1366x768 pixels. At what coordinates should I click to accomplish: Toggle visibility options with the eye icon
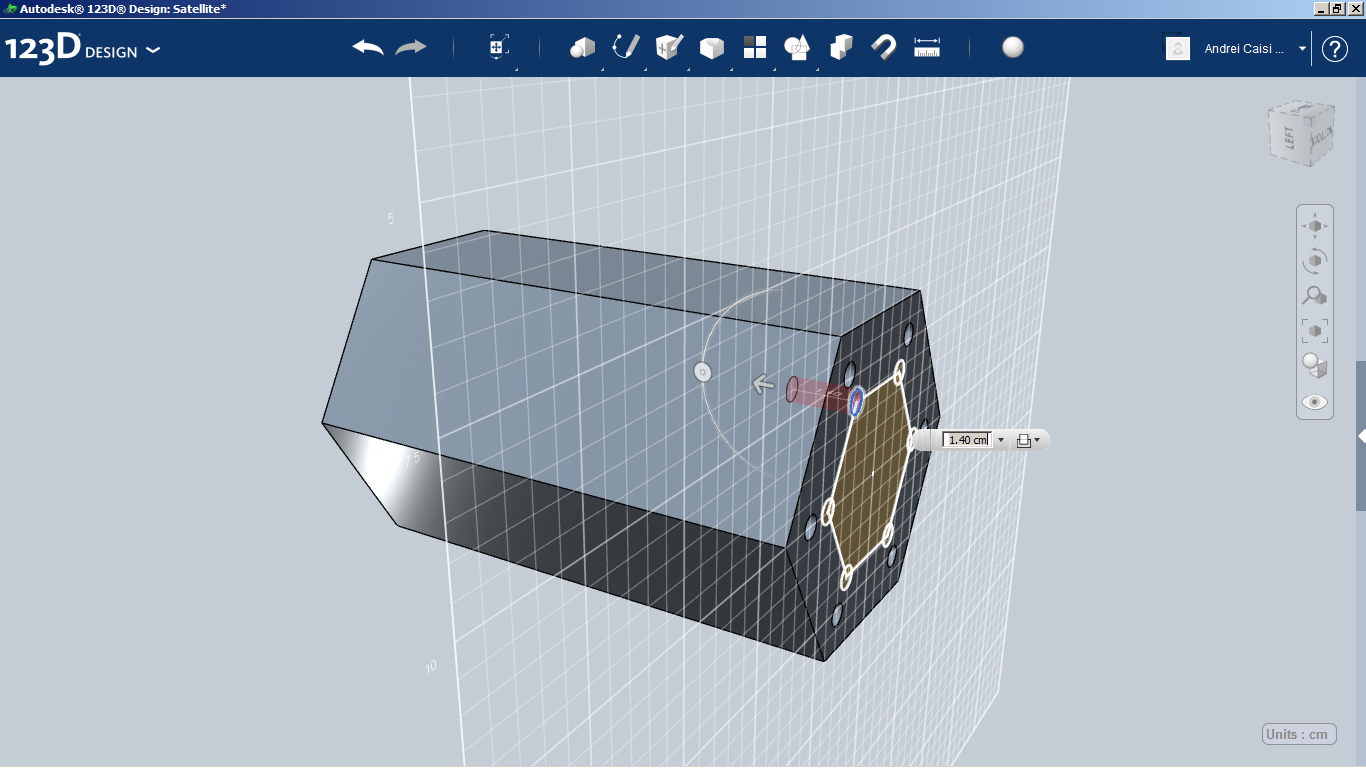click(x=1315, y=402)
